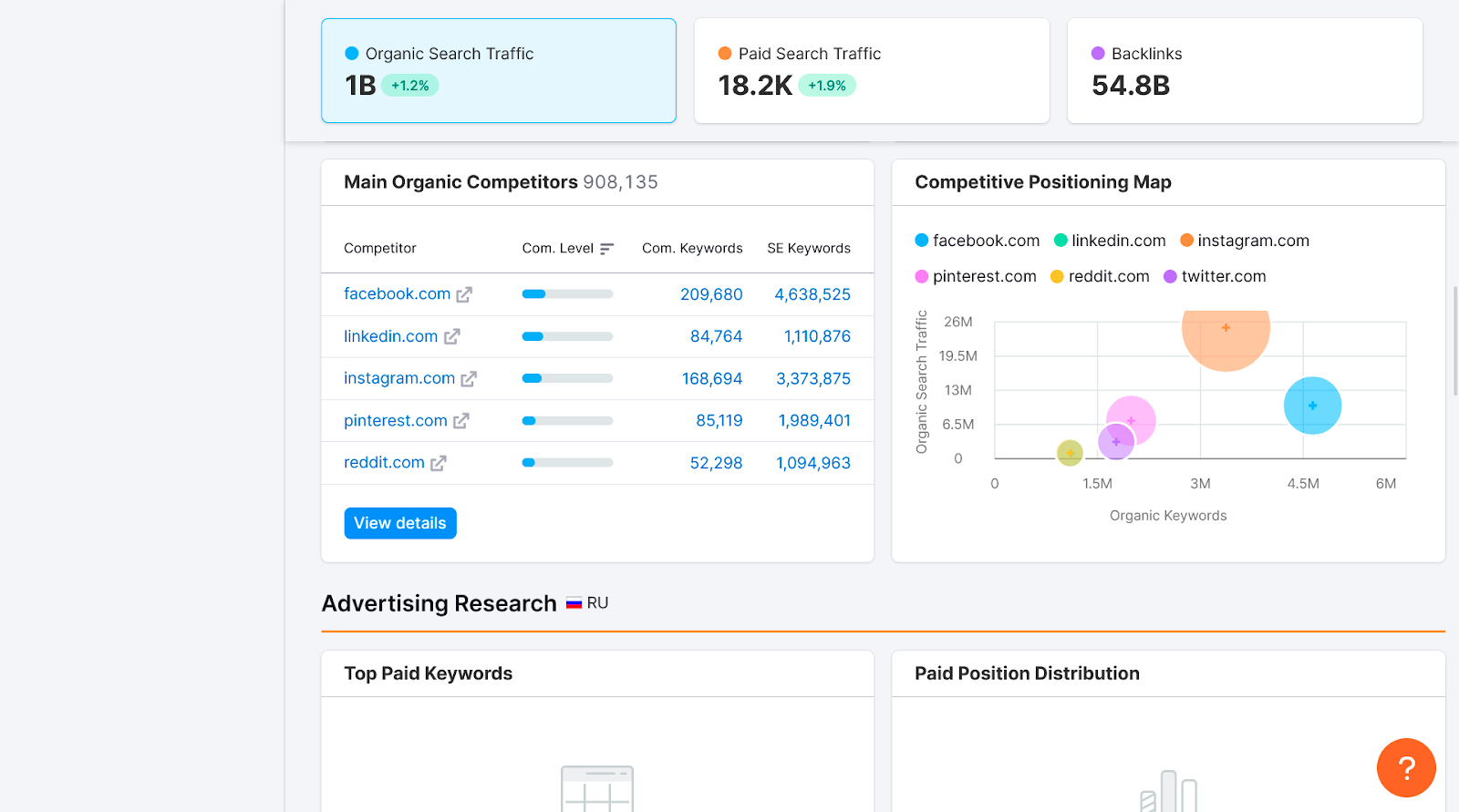Click the Com. Level column header
1459x812 pixels.
(557, 248)
